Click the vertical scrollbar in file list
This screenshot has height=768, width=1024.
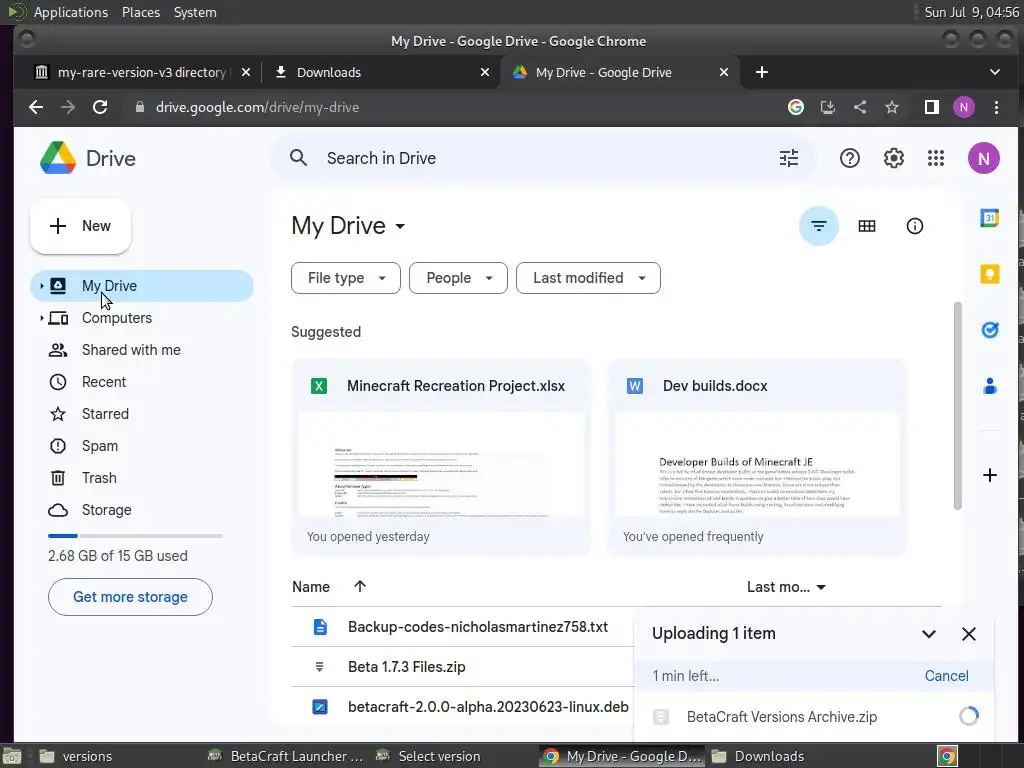click(x=957, y=405)
